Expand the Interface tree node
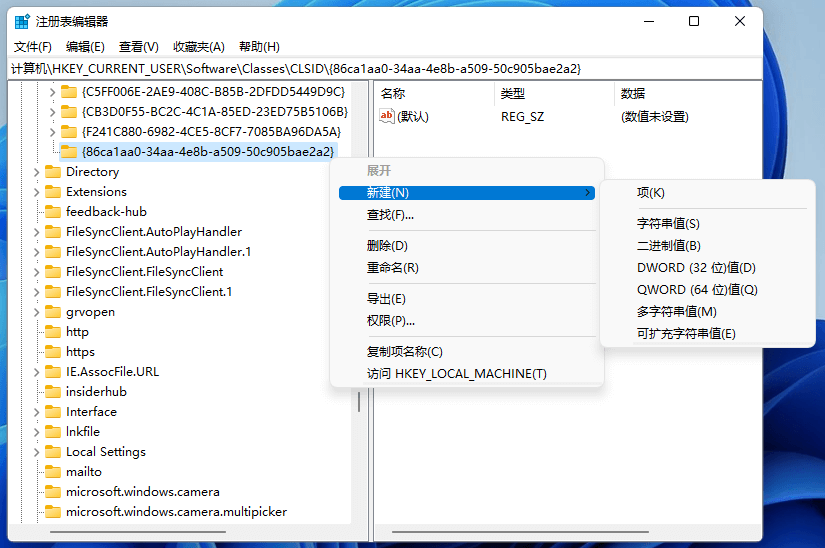The height and width of the screenshot is (548, 825). click(36, 412)
